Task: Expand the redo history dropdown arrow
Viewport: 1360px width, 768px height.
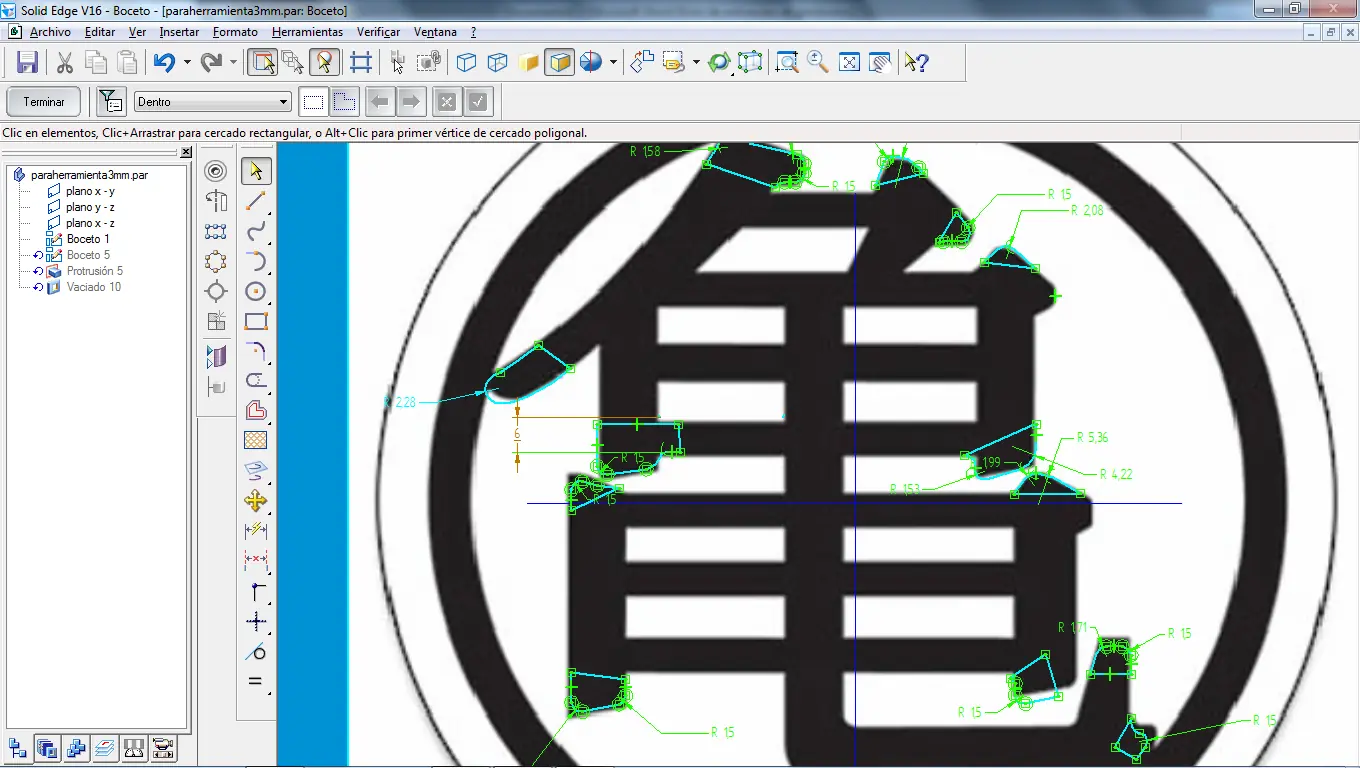Action: tap(234, 63)
